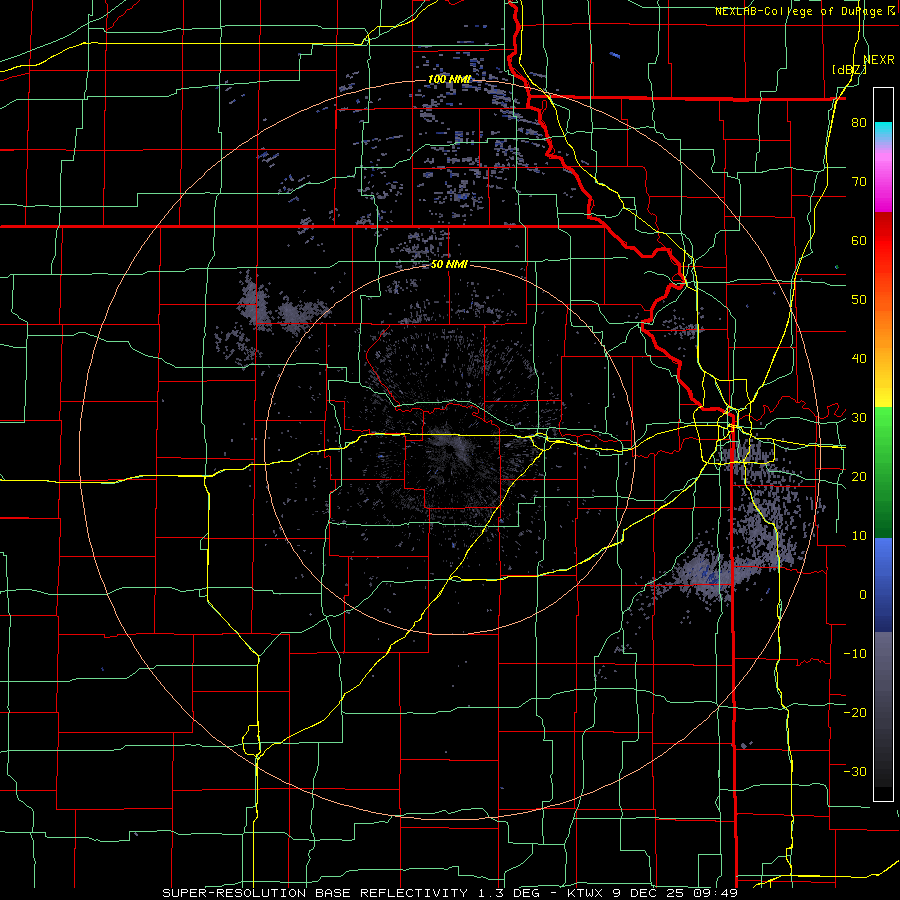Click the 40 value on reflectivity scale

coord(859,359)
